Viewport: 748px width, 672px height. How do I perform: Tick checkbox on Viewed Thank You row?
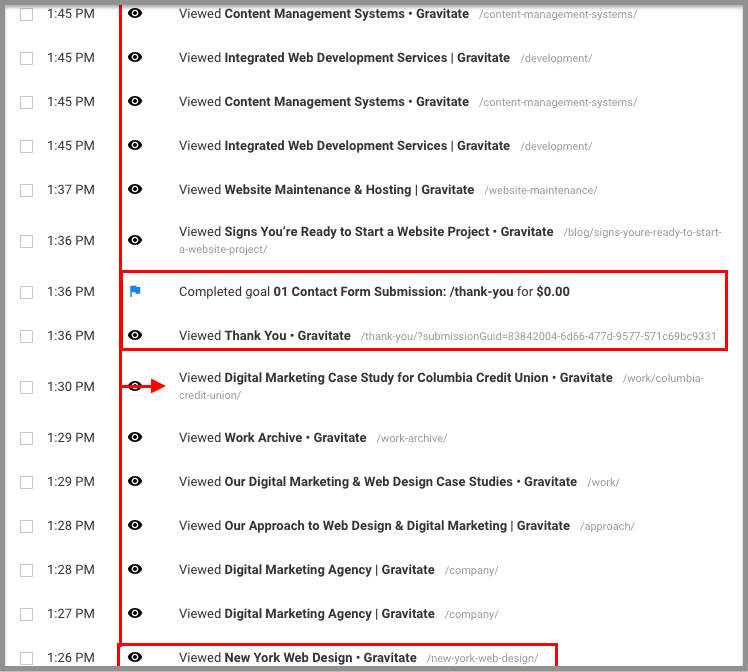[x=26, y=336]
